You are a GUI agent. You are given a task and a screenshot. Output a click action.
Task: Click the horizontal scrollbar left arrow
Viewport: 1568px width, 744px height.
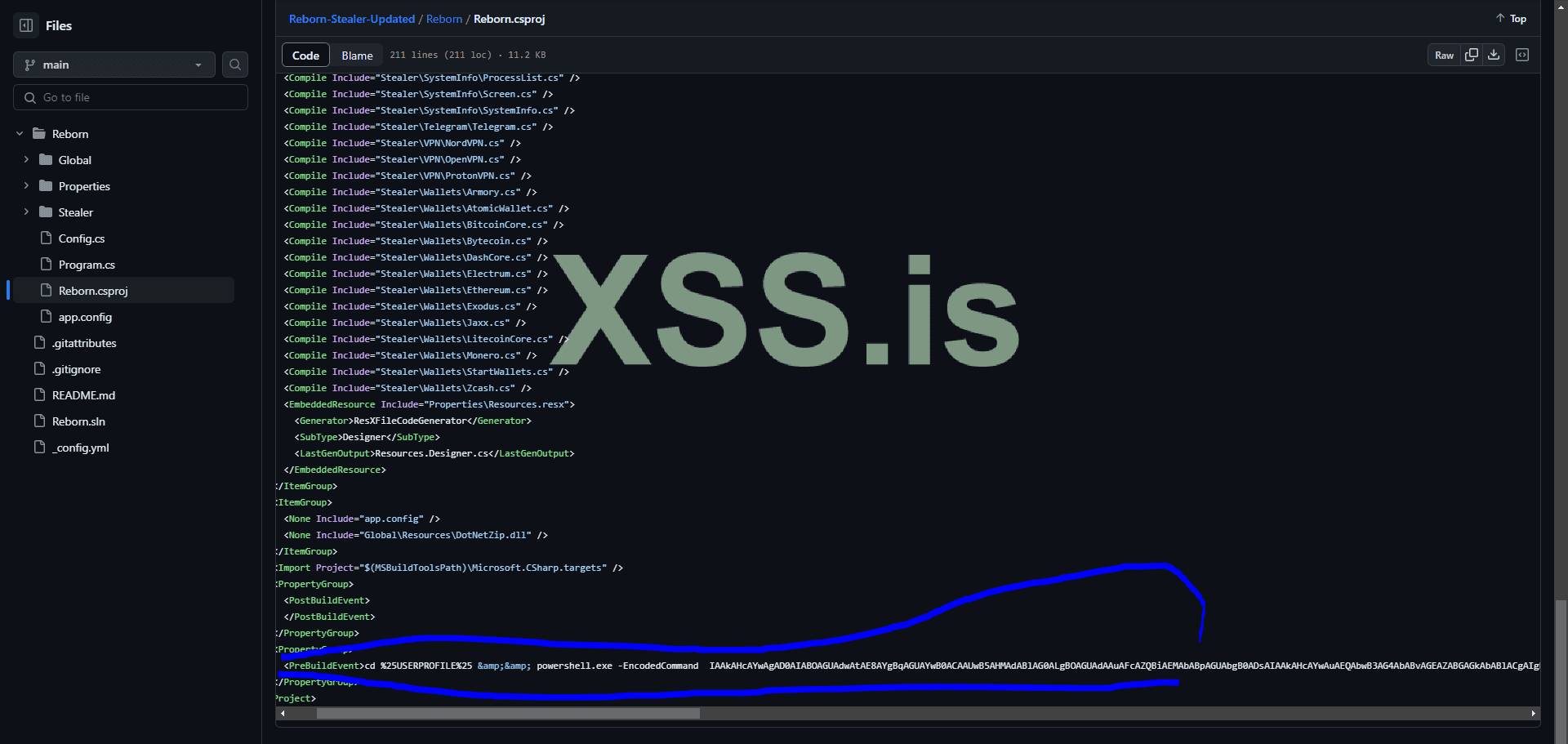point(283,713)
